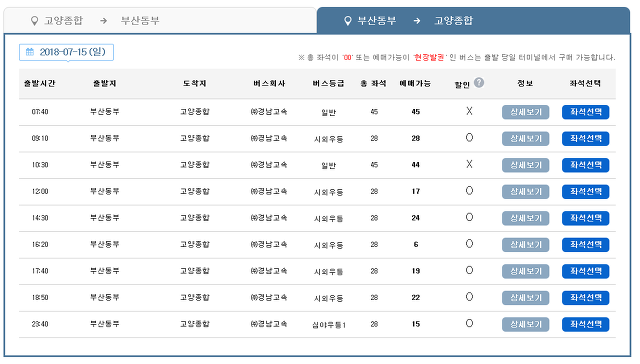
Task: Click the 도착지 column header
Action: (195, 84)
